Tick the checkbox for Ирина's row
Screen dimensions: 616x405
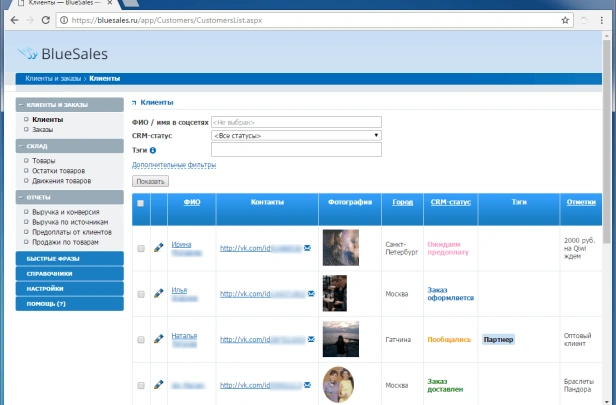click(141, 248)
